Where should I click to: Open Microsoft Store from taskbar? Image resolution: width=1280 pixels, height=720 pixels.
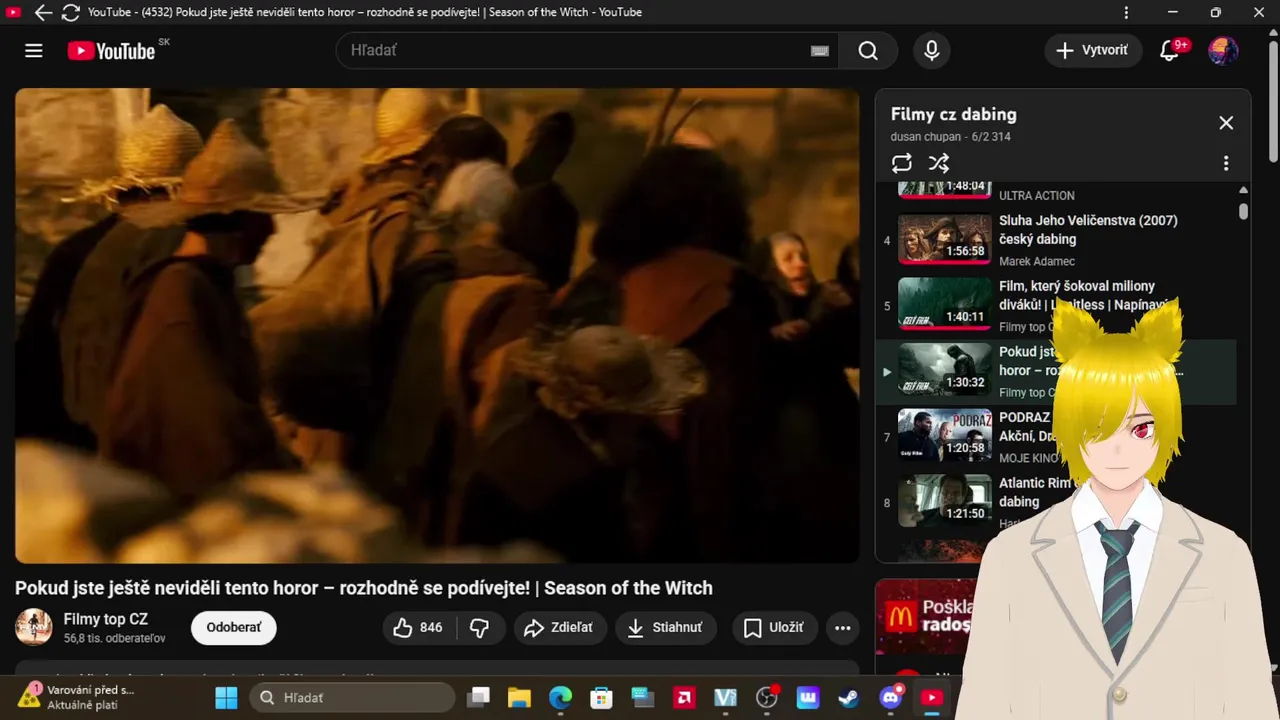click(x=601, y=697)
